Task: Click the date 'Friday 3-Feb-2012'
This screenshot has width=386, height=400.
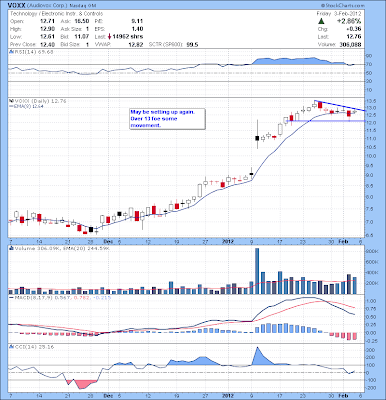Action: [x=339, y=14]
